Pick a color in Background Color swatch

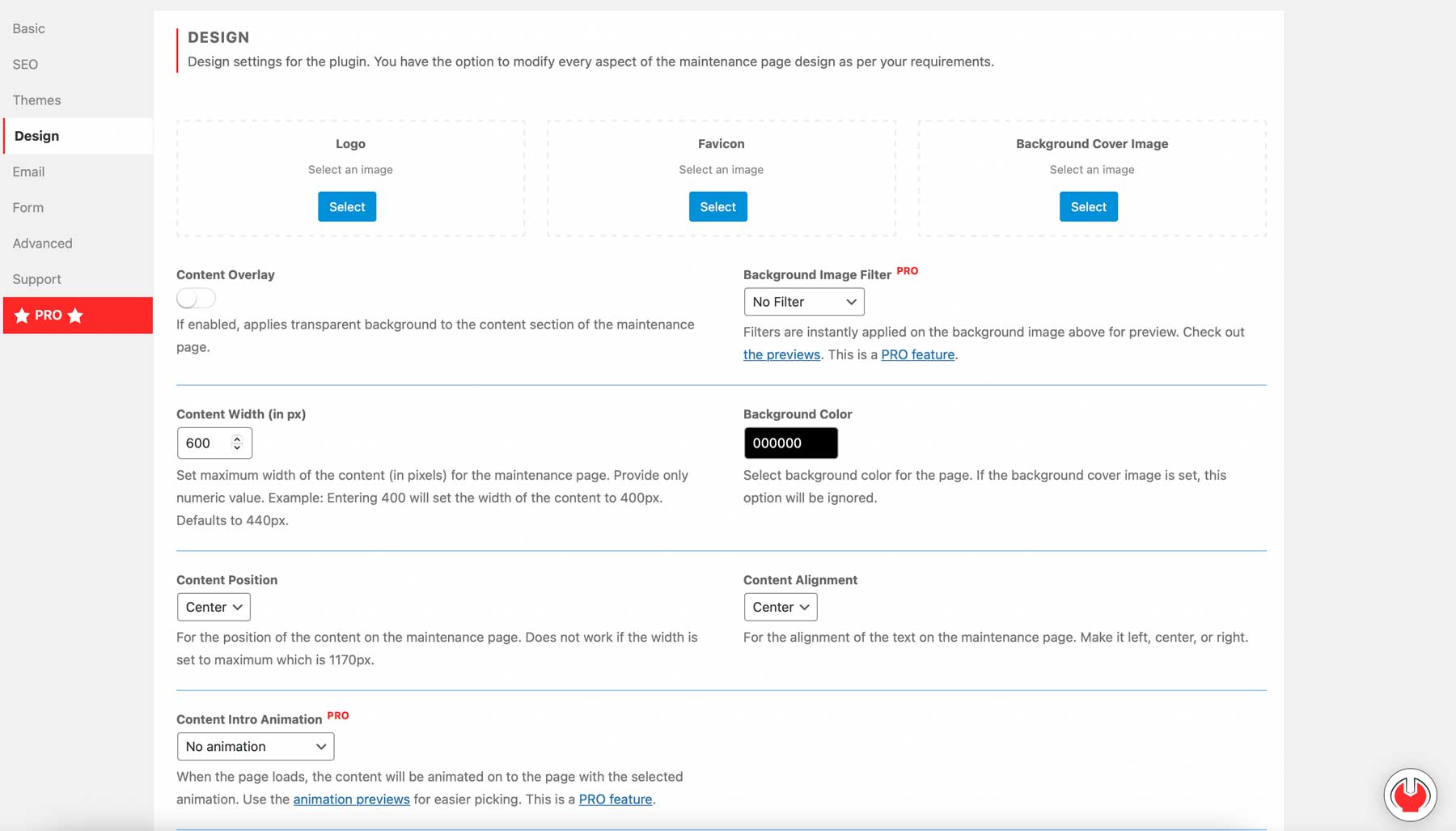[790, 443]
